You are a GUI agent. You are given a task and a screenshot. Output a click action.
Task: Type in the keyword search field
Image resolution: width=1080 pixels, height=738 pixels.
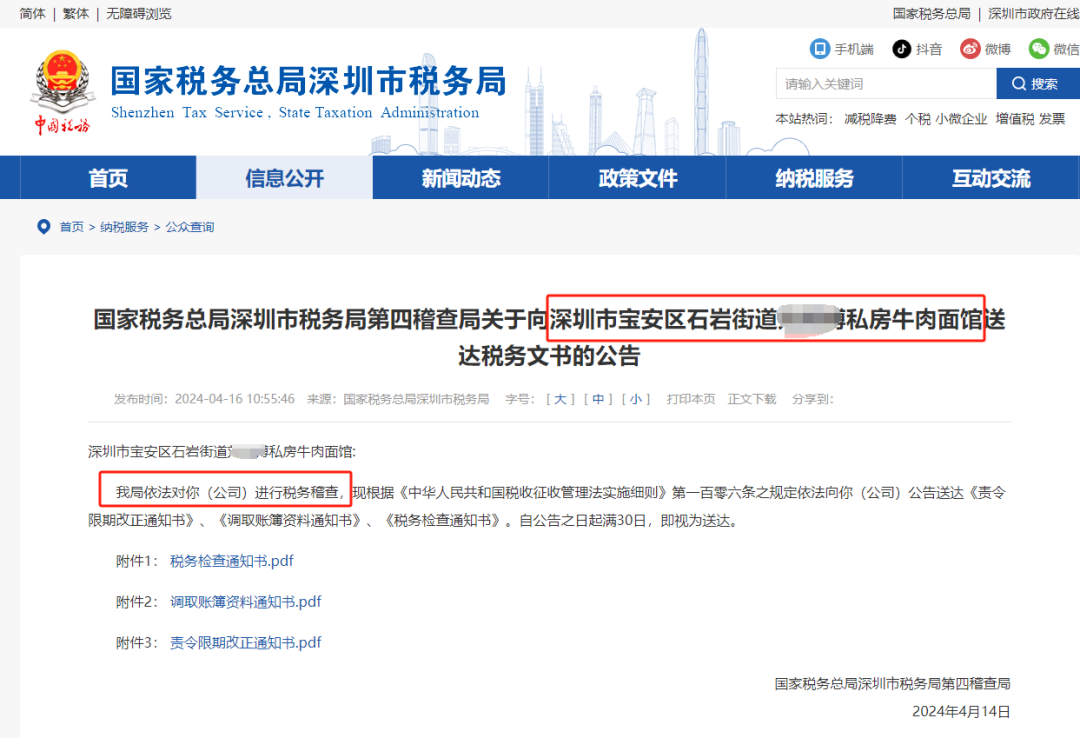point(885,84)
